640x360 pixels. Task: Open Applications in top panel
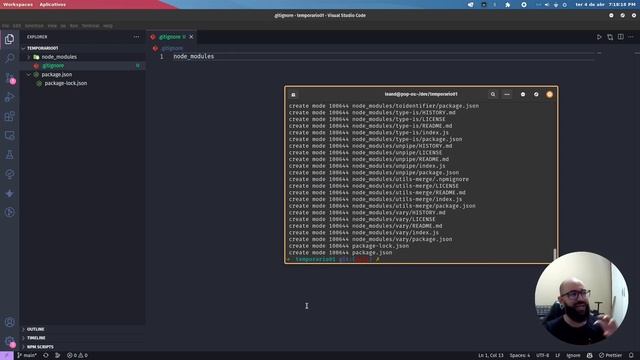pyautogui.click(x=53, y=4)
